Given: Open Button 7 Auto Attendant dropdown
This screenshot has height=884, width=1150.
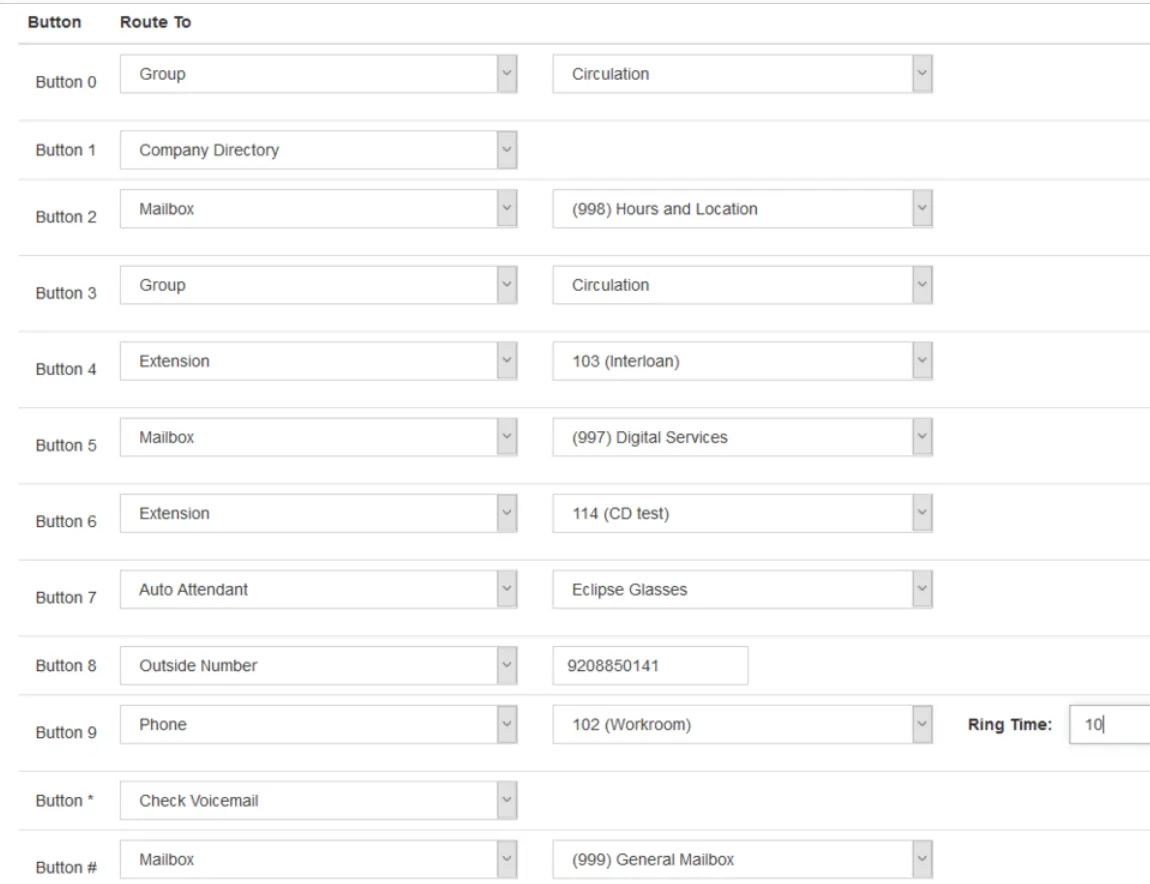Looking at the screenshot, I should pos(318,589).
